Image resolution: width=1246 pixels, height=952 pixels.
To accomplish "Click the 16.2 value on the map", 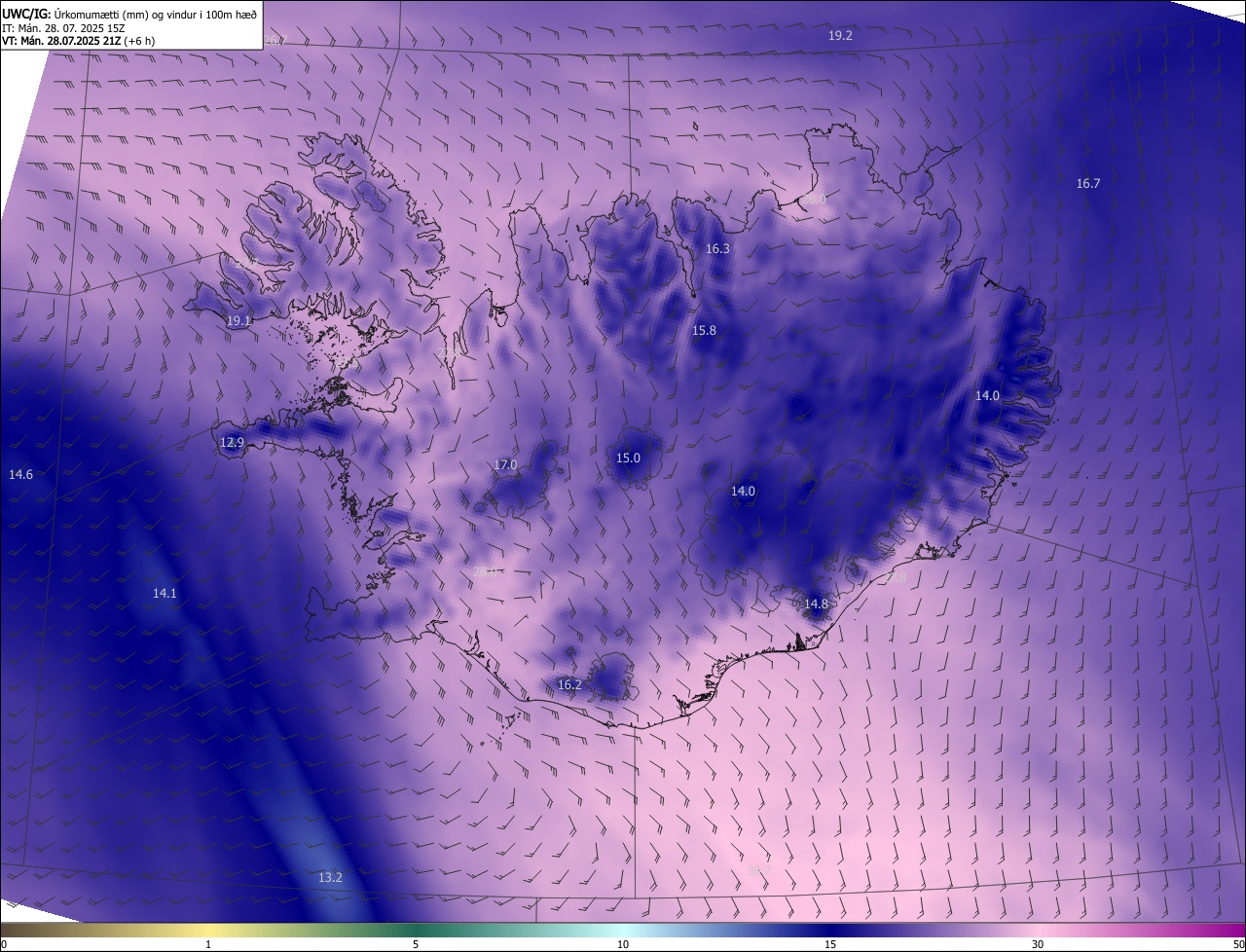I will point(569,684).
